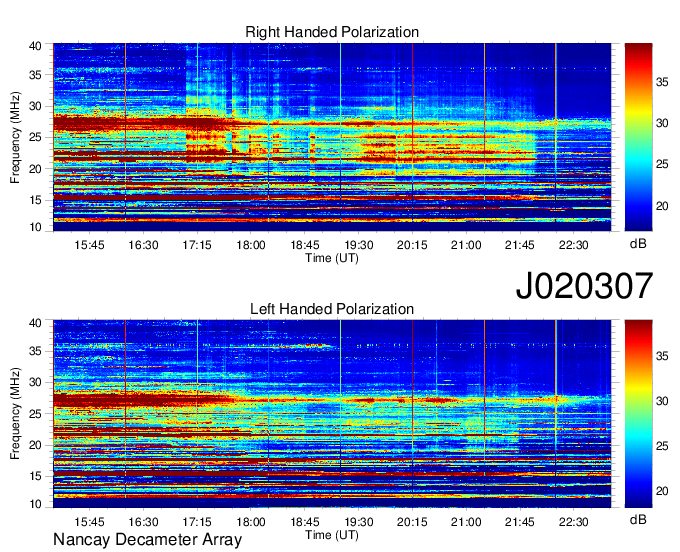
Task: Click the 18:45 time tick of the Right Handed plot
Action: [x=305, y=245]
